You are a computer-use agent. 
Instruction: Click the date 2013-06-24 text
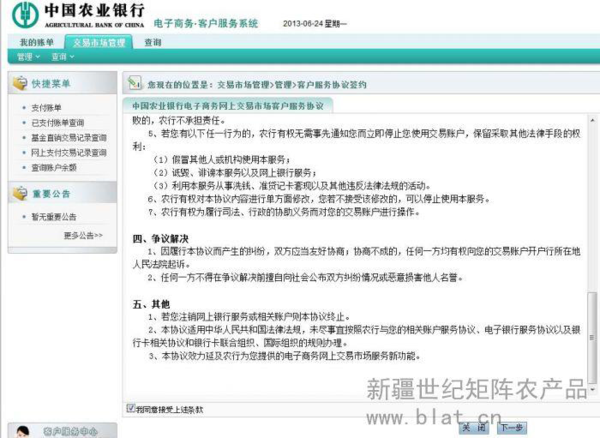(303, 24)
